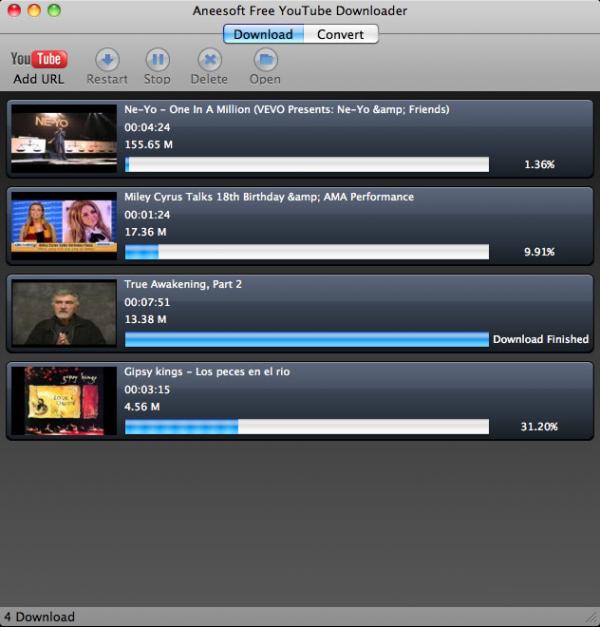Click the file size '17.36 M'
The height and width of the screenshot is (627, 600).
(x=145, y=232)
